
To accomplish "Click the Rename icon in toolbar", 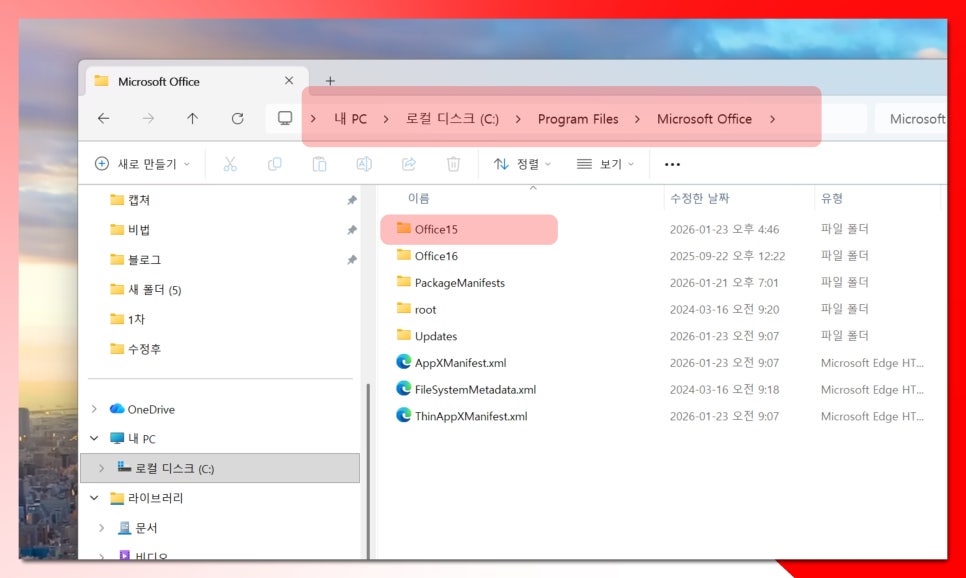I will tap(364, 164).
